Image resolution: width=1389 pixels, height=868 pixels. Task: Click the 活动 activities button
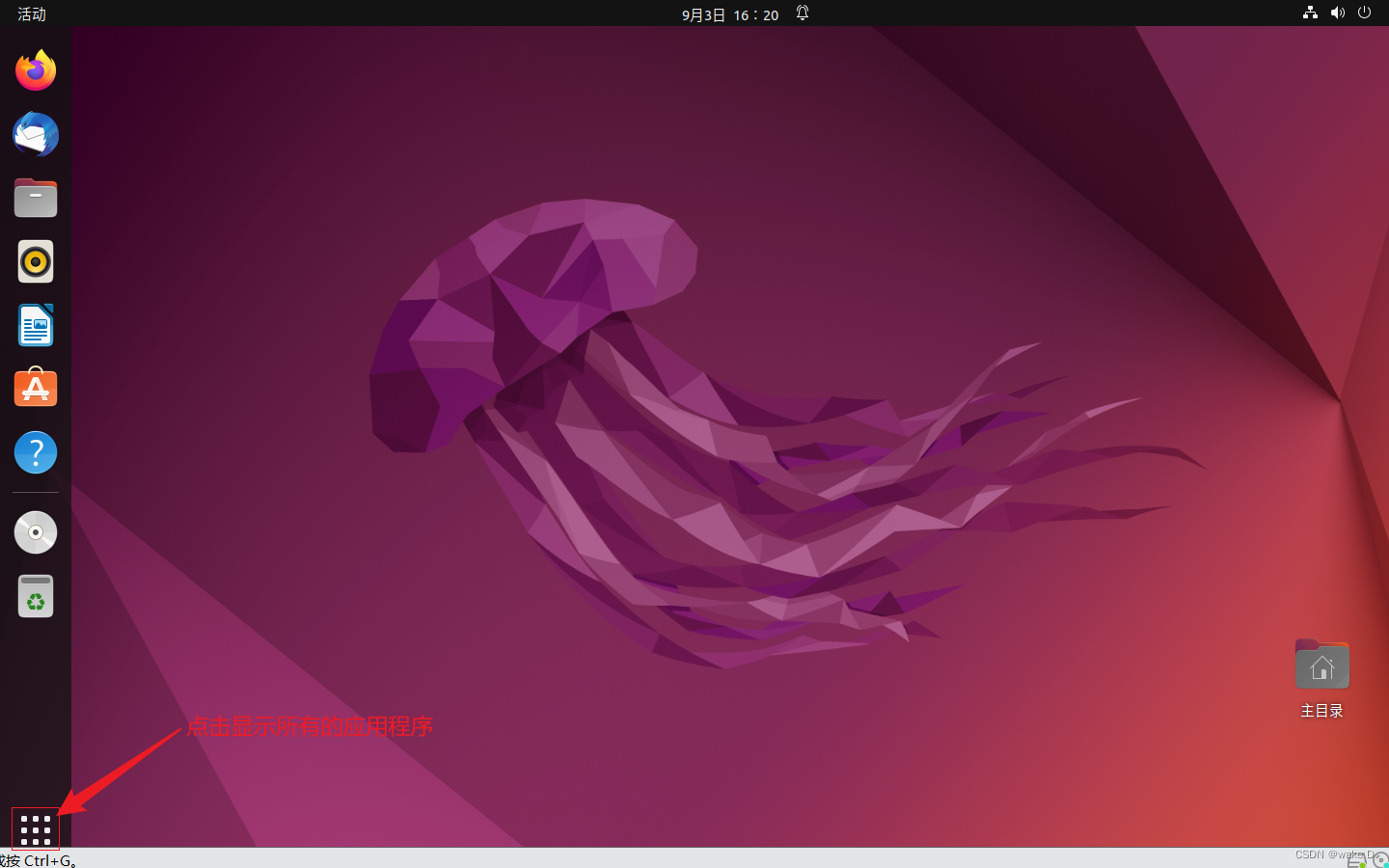tap(32, 14)
